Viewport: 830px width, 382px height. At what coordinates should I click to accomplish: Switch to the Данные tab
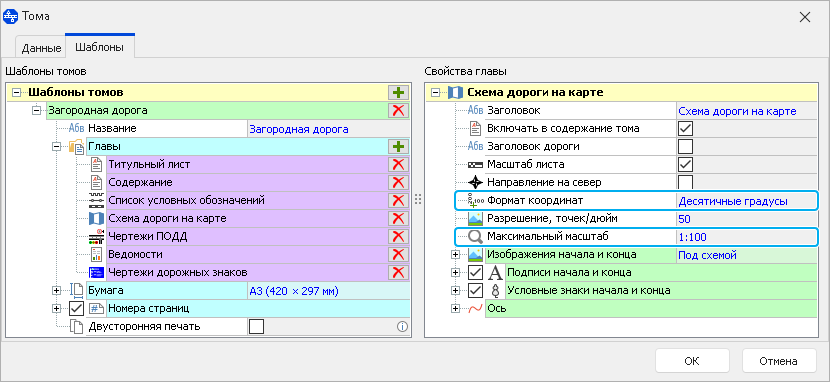coord(41,48)
